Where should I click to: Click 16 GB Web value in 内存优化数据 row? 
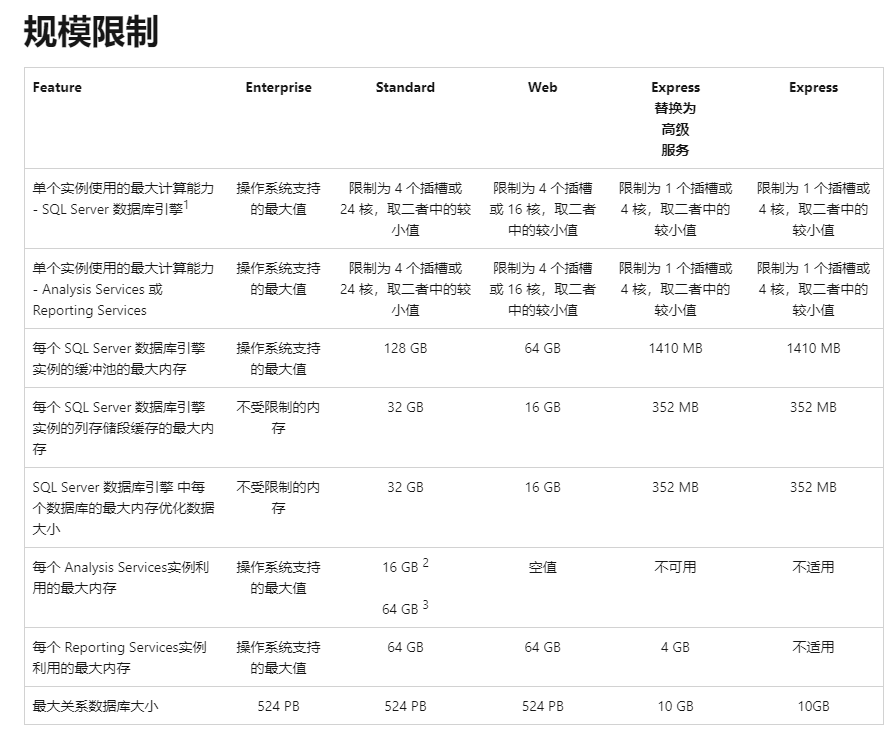coord(542,487)
